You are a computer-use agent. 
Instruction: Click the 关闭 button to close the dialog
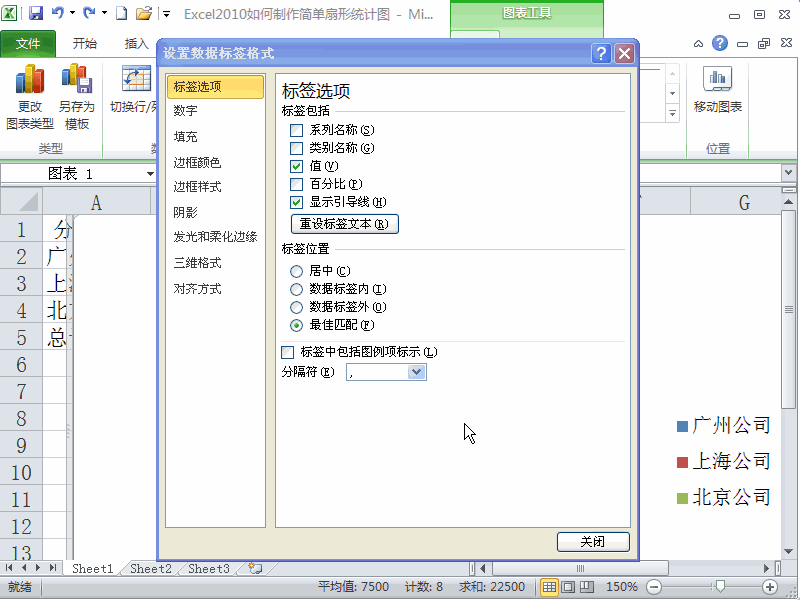[x=592, y=542]
